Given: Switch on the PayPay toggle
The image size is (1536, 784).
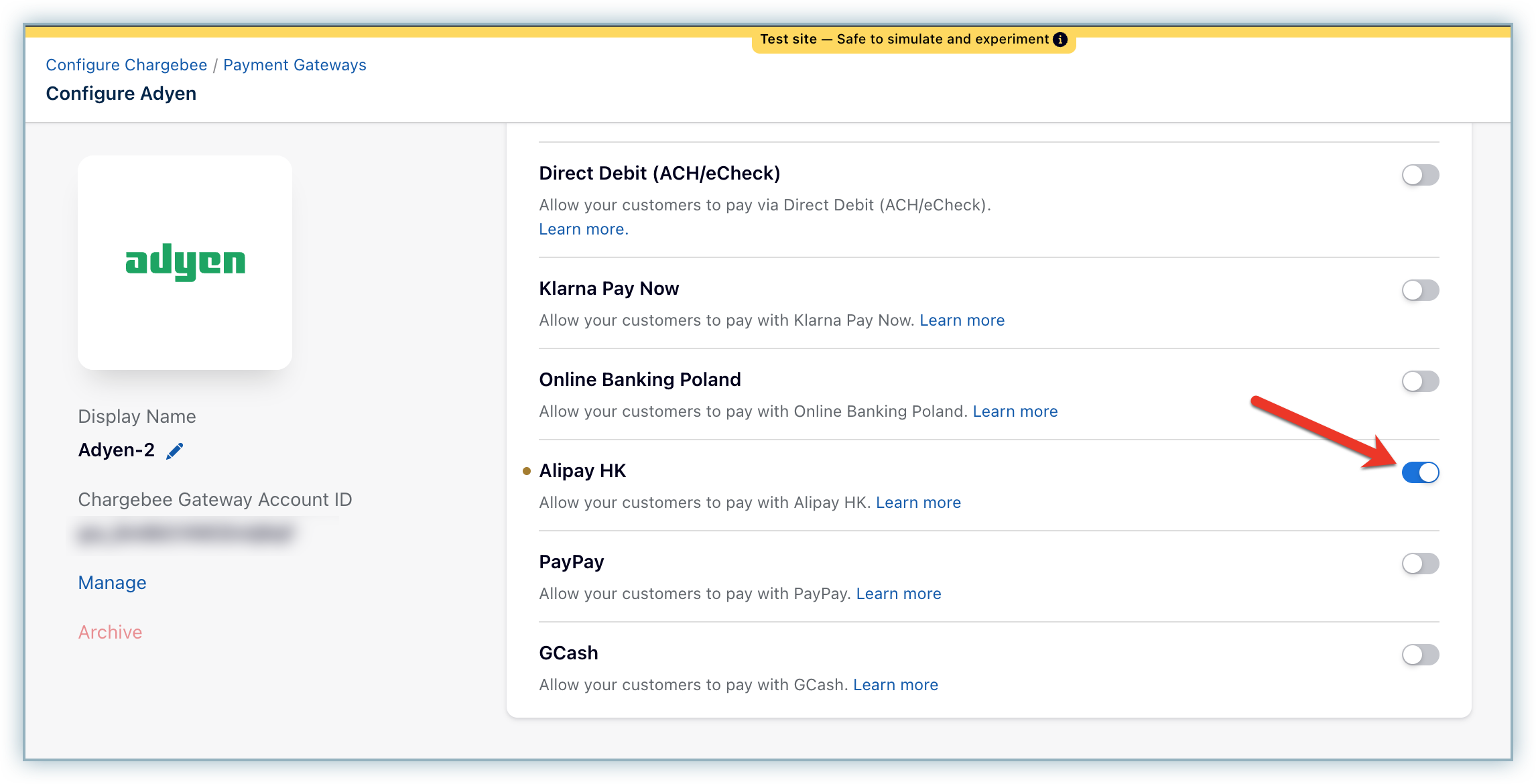Looking at the screenshot, I should tap(1420, 564).
